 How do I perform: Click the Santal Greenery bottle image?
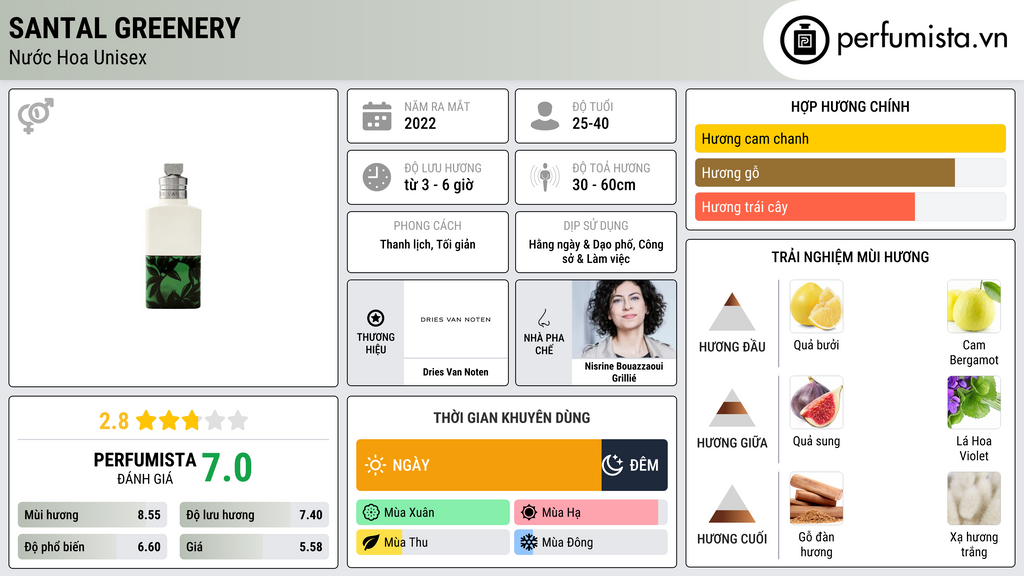tap(174, 236)
